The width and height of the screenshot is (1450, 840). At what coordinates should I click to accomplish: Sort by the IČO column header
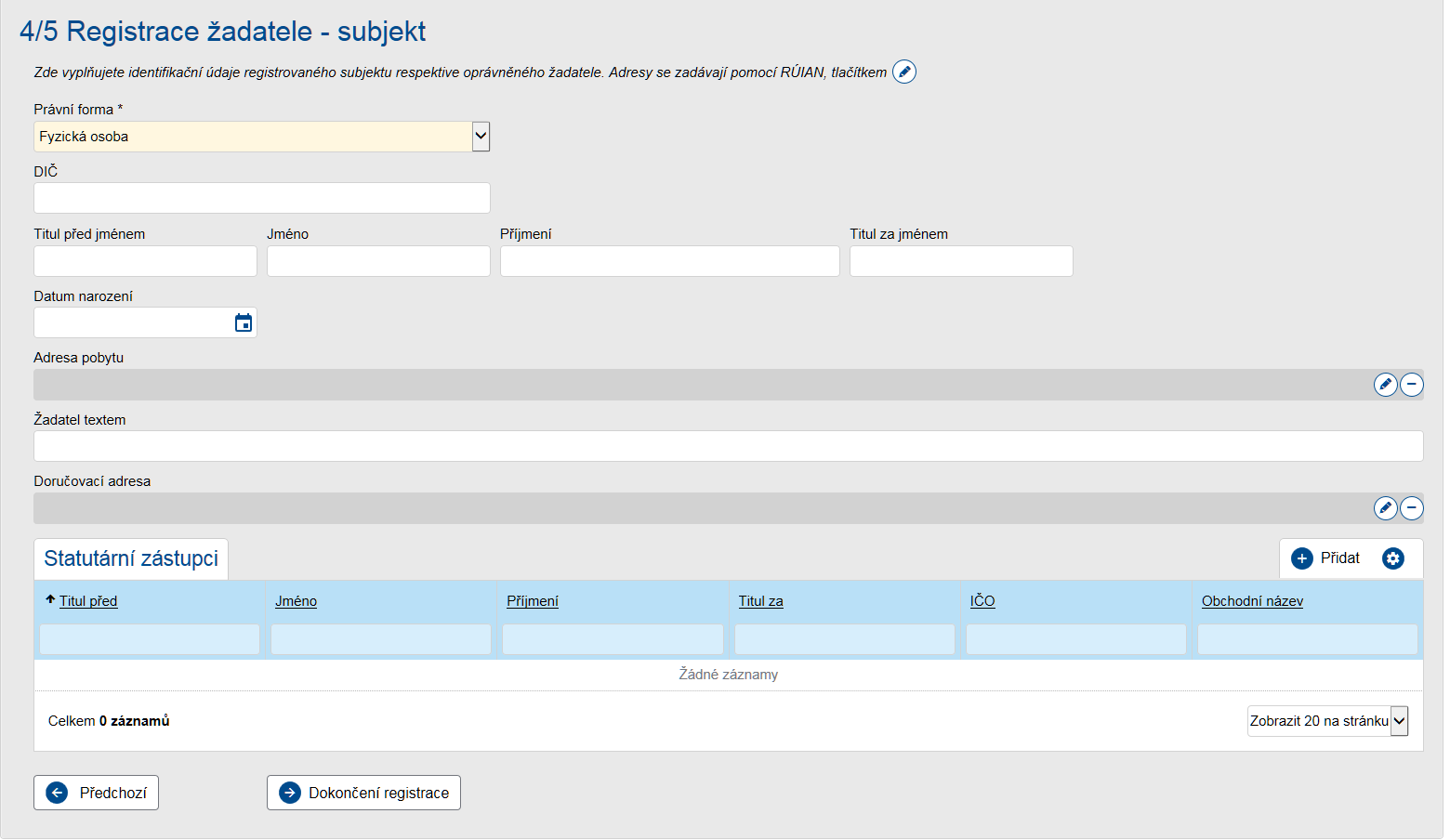click(982, 600)
